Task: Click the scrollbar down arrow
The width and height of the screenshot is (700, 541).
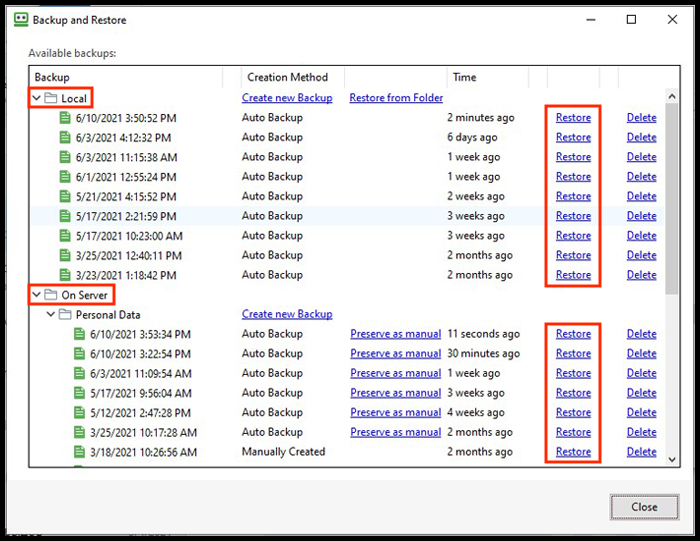Action: 672,459
